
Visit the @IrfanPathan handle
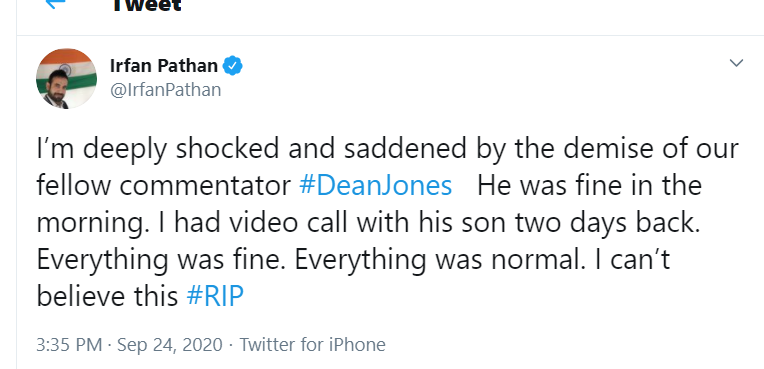pyautogui.click(x=166, y=90)
